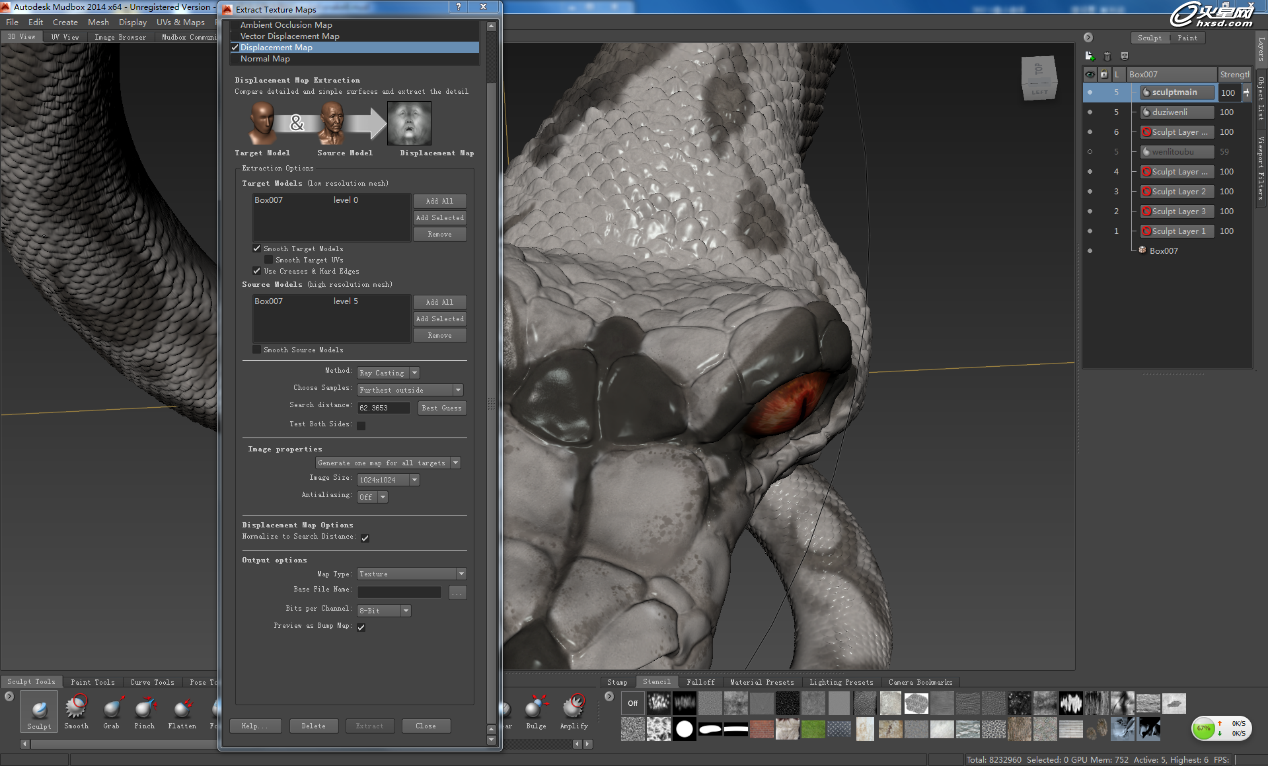
Task: Collapse the sculpt tools tray arrow
Action: pyautogui.click(x=9, y=697)
